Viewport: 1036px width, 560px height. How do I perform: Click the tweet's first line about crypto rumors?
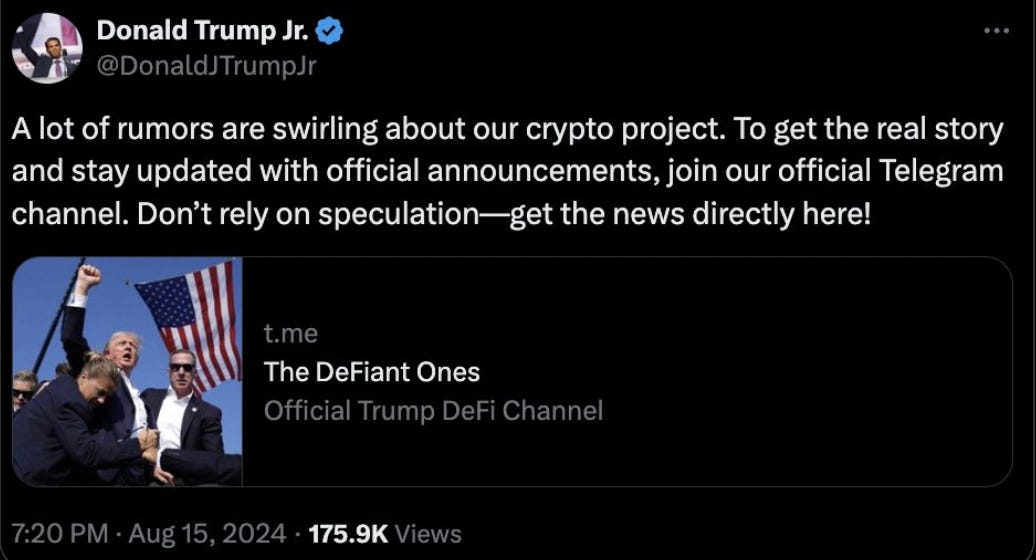(x=507, y=130)
